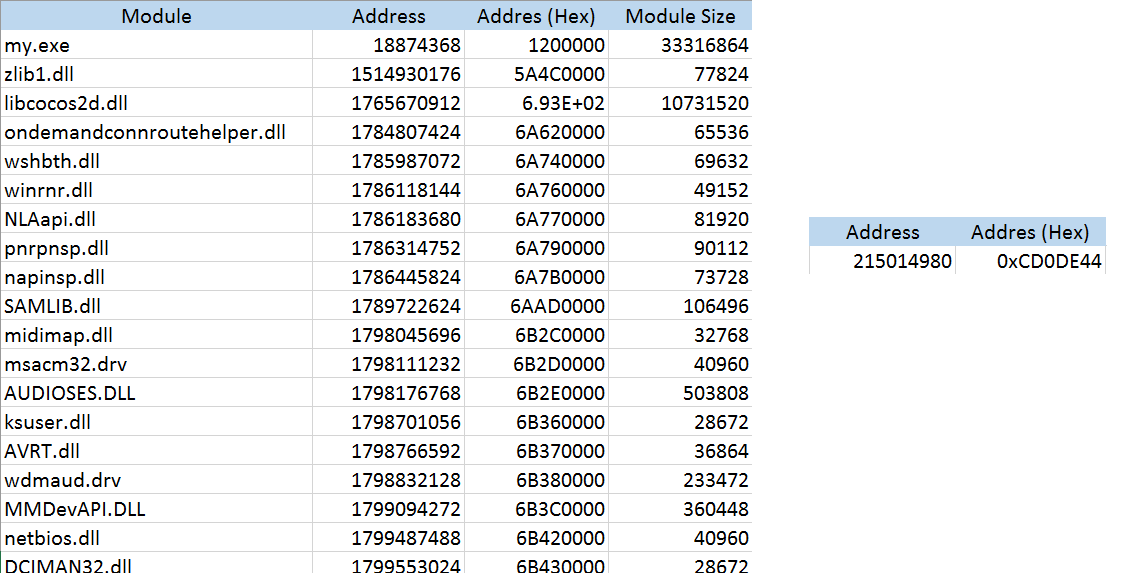The image size is (1144, 574).
Task: Select lookup value 215014980
Action: pyautogui.click(x=882, y=260)
